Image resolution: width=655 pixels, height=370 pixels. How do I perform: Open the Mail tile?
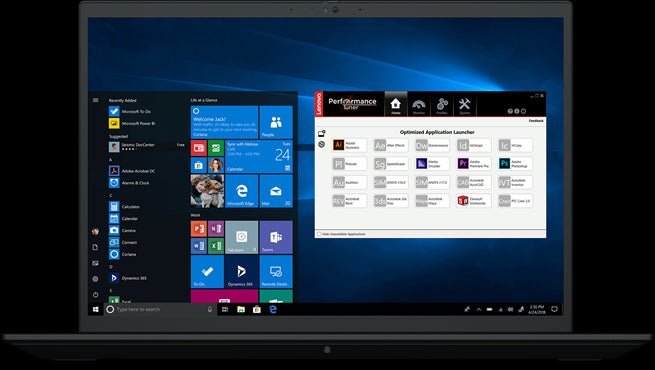pos(276,191)
